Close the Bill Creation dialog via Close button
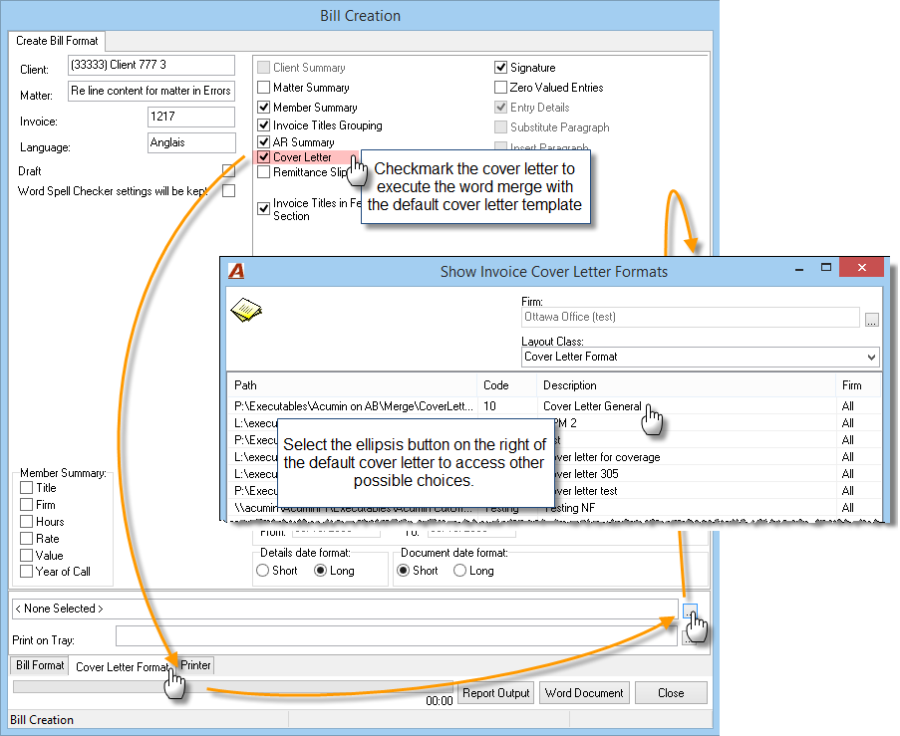 (x=671, y=693)
